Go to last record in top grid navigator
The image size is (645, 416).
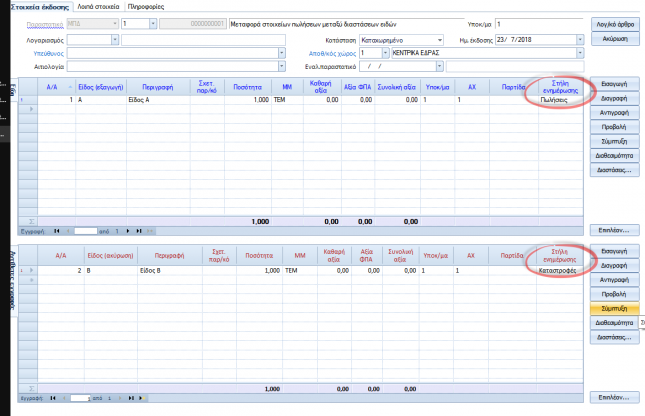[139, 231]
